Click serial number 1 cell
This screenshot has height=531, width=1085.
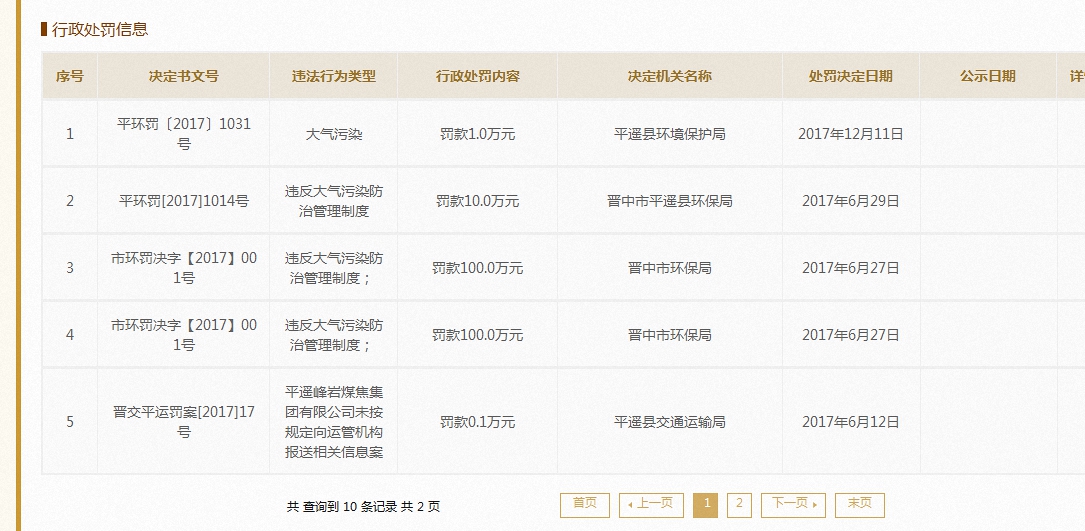pos(70,134)
